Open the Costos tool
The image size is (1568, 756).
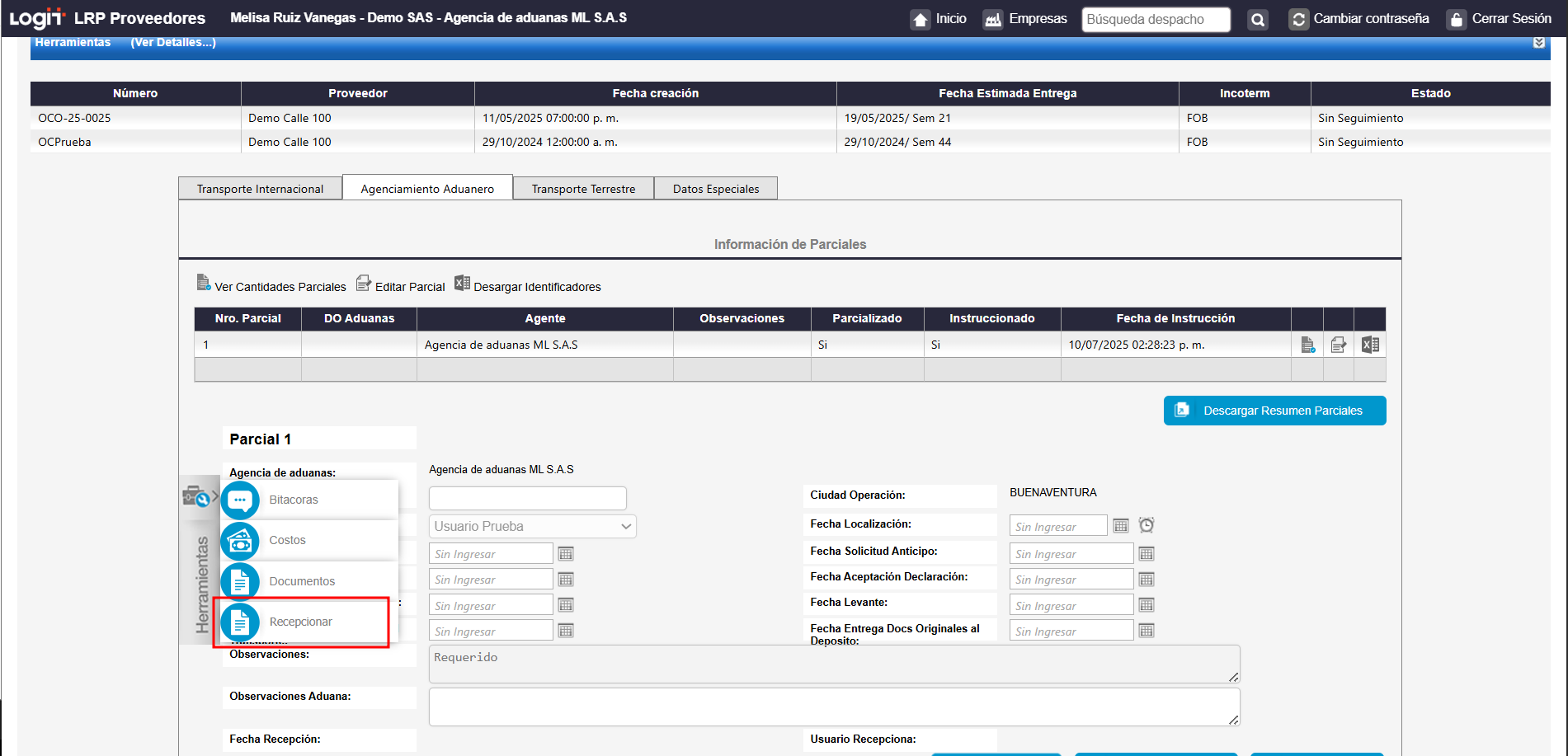click(287, 540)
